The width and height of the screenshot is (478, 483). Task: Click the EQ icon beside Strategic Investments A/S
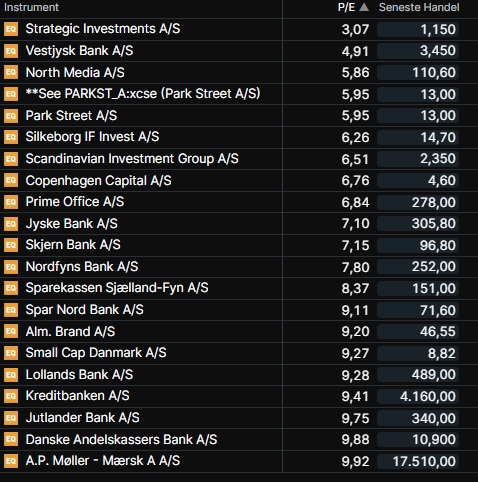[x=11, y=29]
